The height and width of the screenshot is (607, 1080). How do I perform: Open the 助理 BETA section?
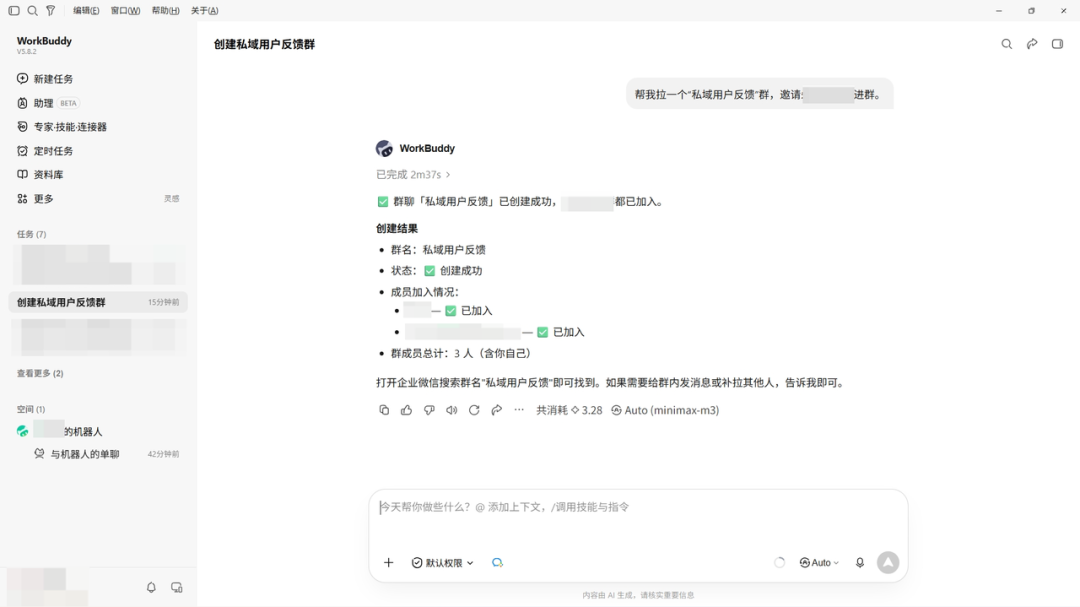[98, 103]
